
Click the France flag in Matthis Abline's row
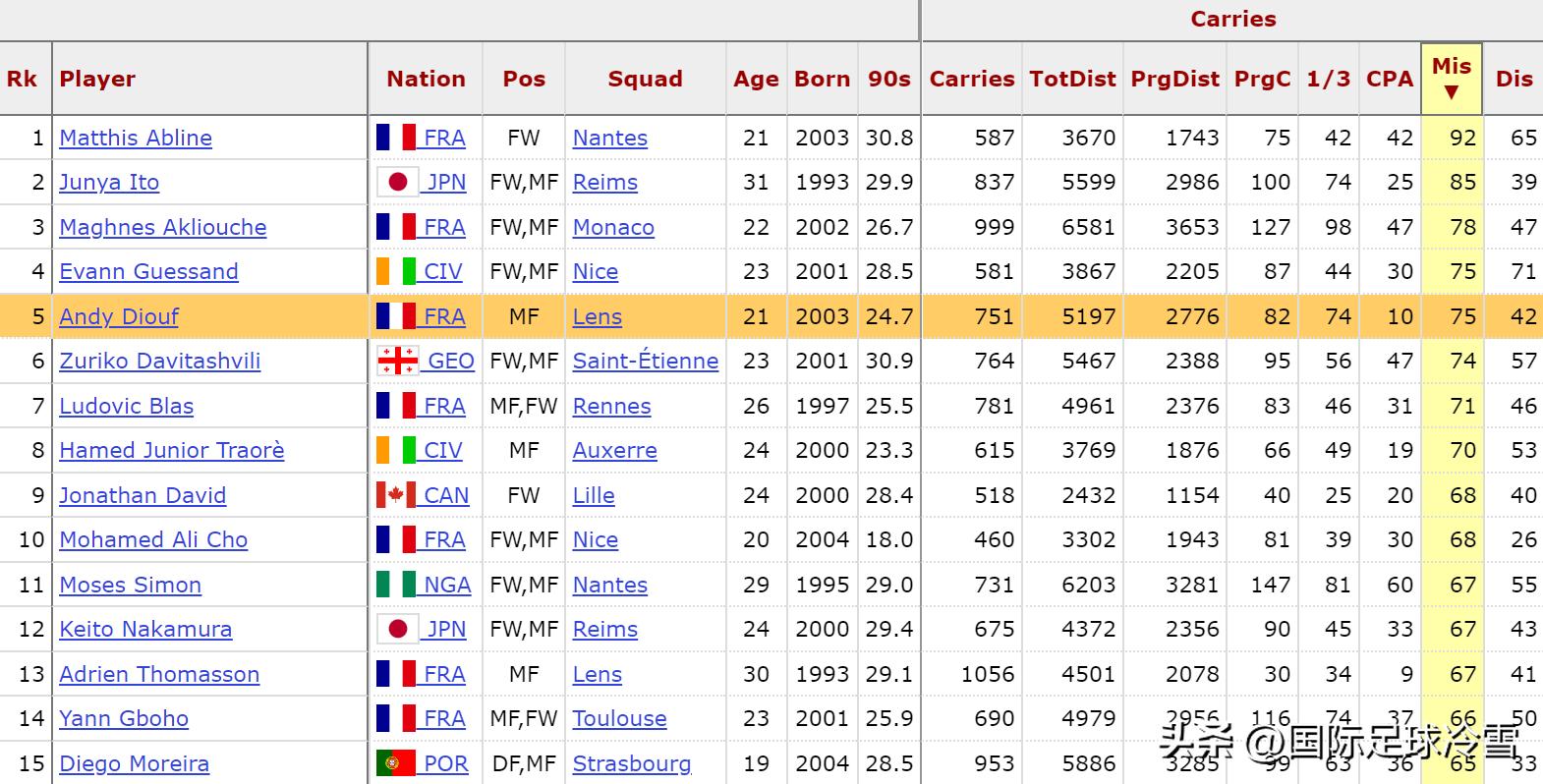click(396, 138)
